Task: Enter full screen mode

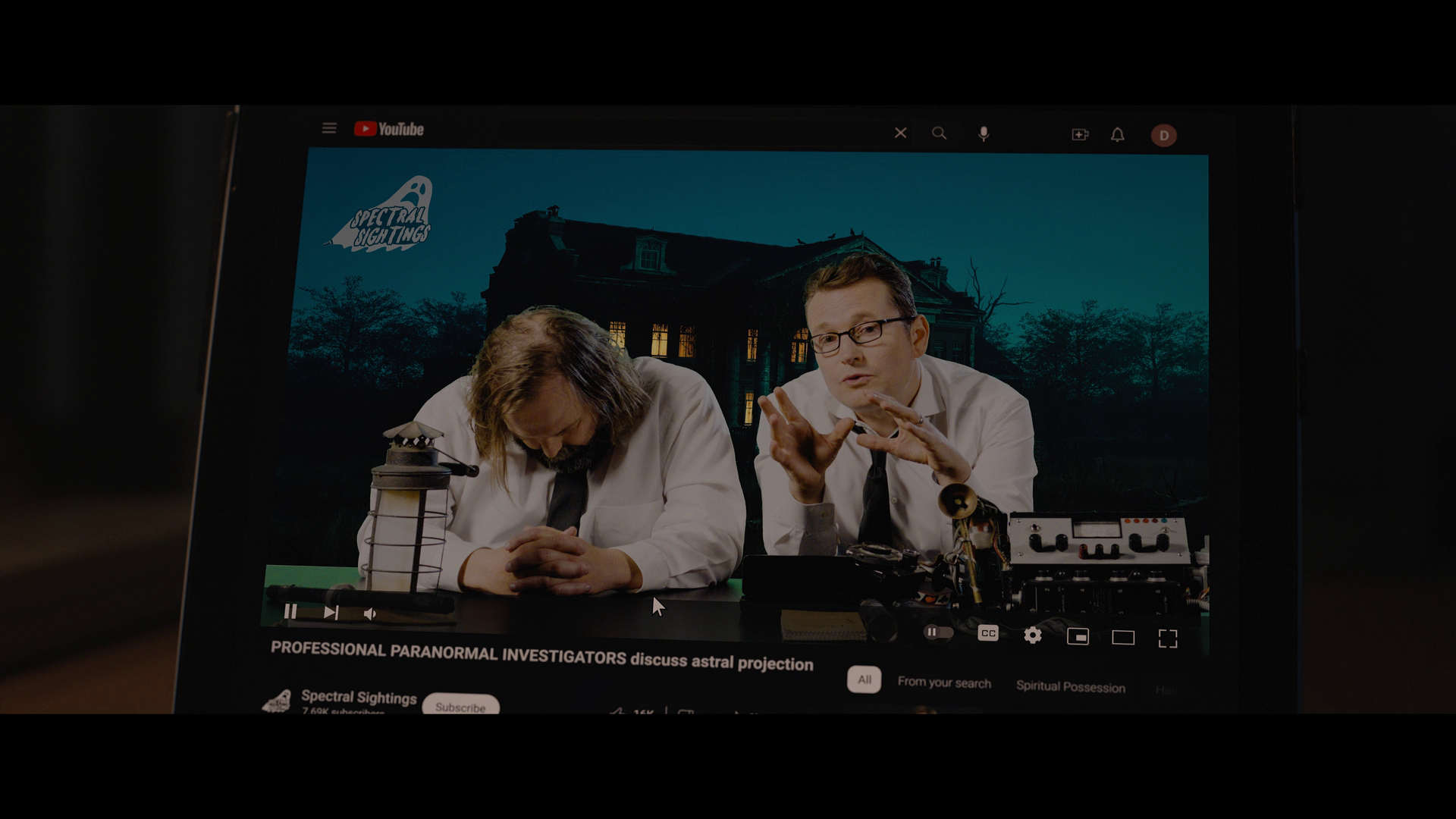Action: click(x=1168, y=639)
